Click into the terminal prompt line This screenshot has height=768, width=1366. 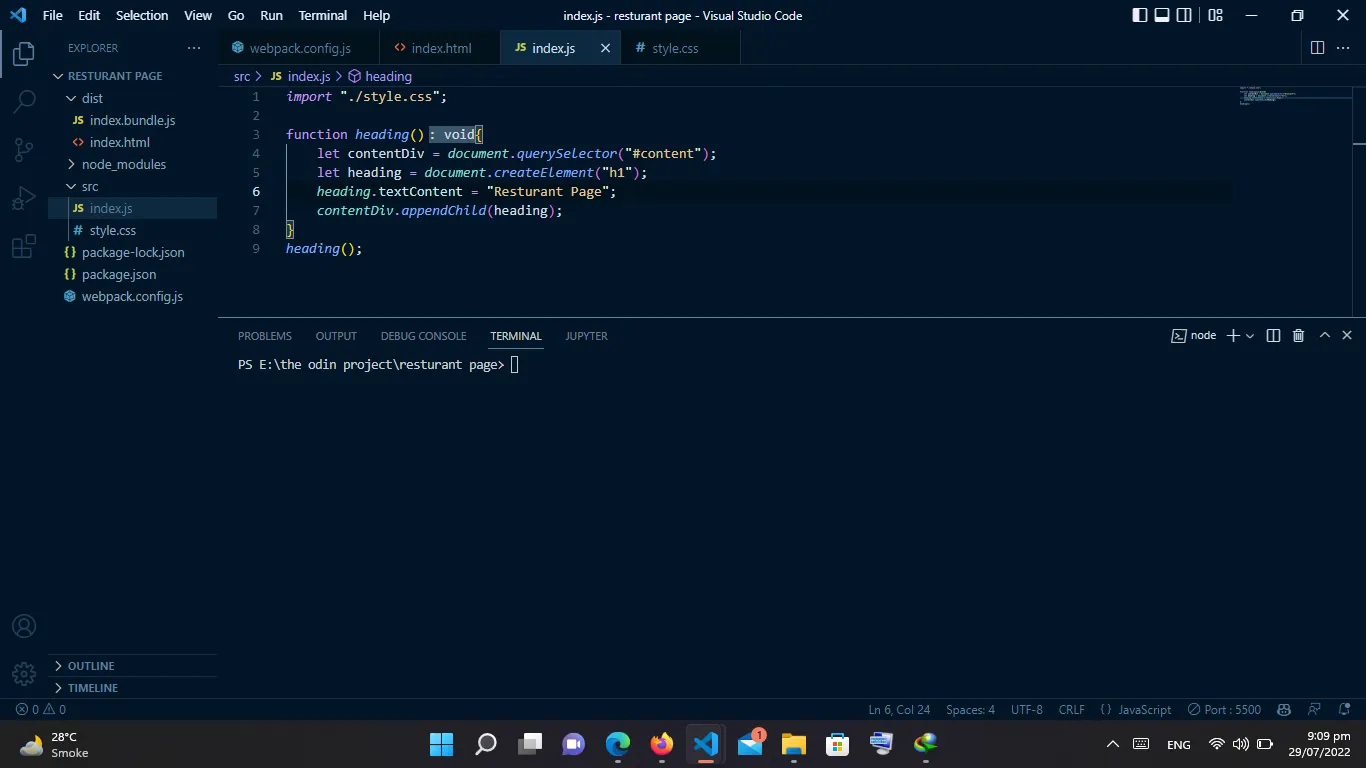point(378,365)
